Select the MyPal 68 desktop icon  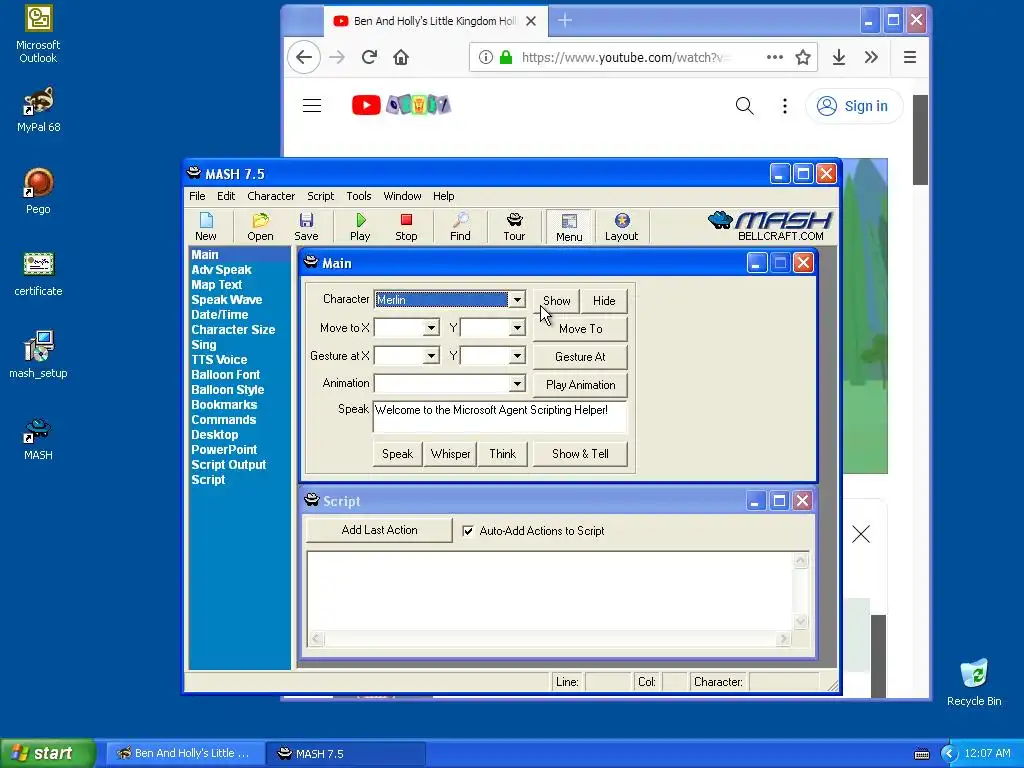tap(38, 109)
